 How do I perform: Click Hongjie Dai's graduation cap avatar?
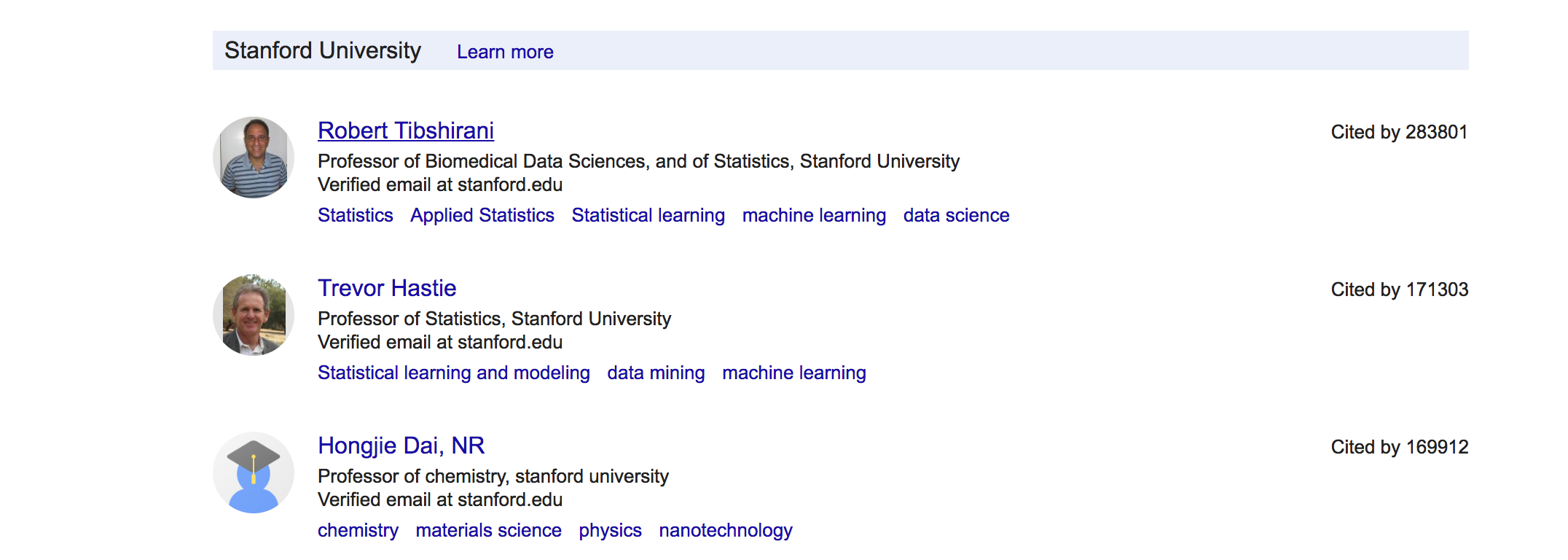(x=254, y=472)
